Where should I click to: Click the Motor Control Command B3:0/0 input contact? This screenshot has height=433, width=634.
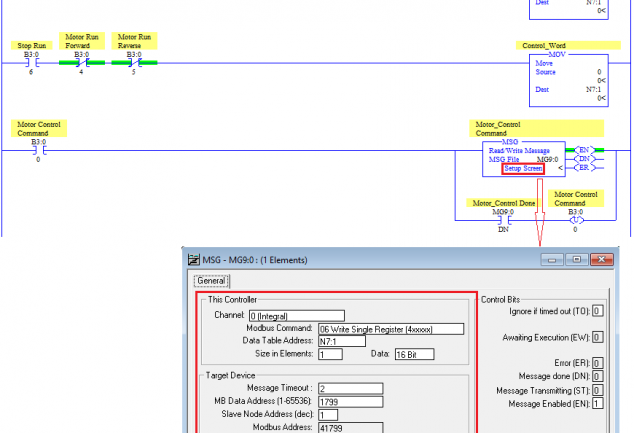(39, 150)
